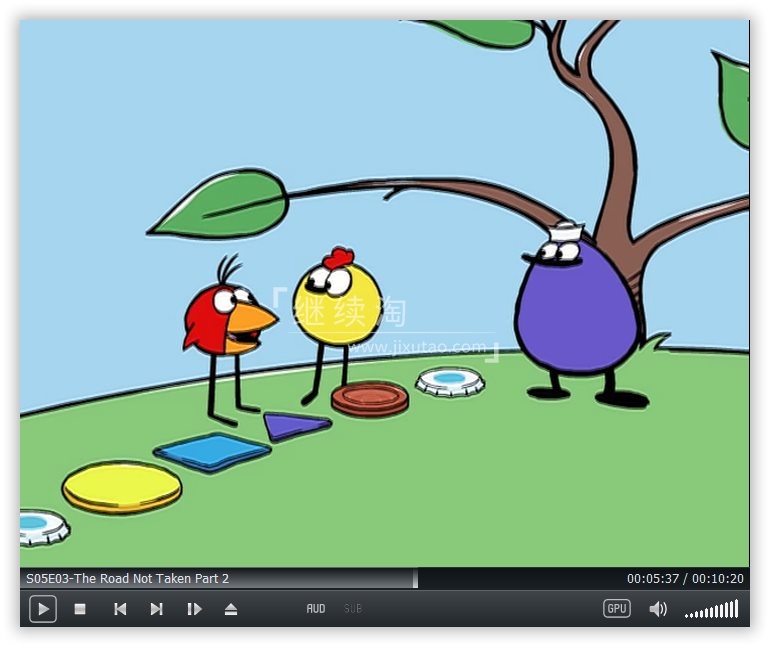Toggle GPU hardware acceleration
The image size is (770, 647).
tap(616, 609)
